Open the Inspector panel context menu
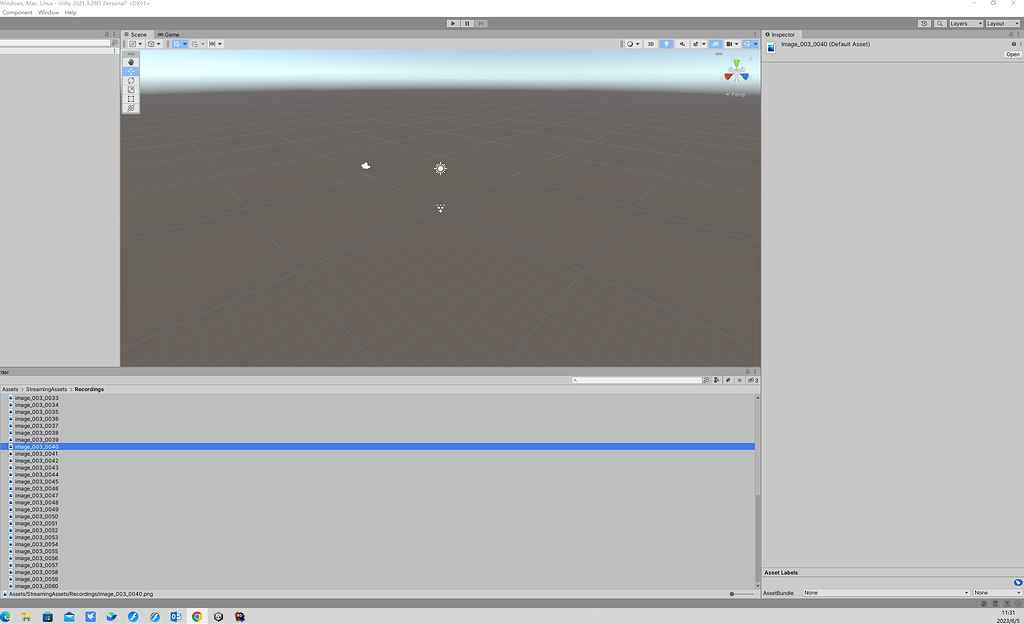The width and height of the screenshot is (1024, 624). pos(1016,33)
